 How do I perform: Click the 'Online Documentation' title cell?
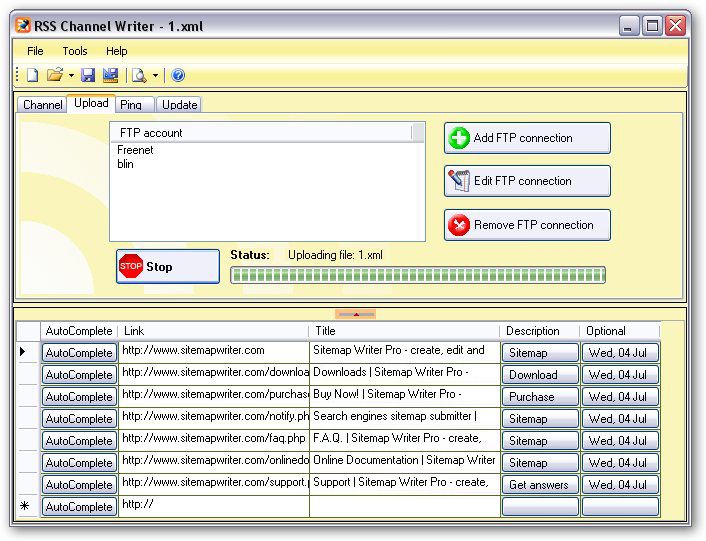tap(405, 463)
